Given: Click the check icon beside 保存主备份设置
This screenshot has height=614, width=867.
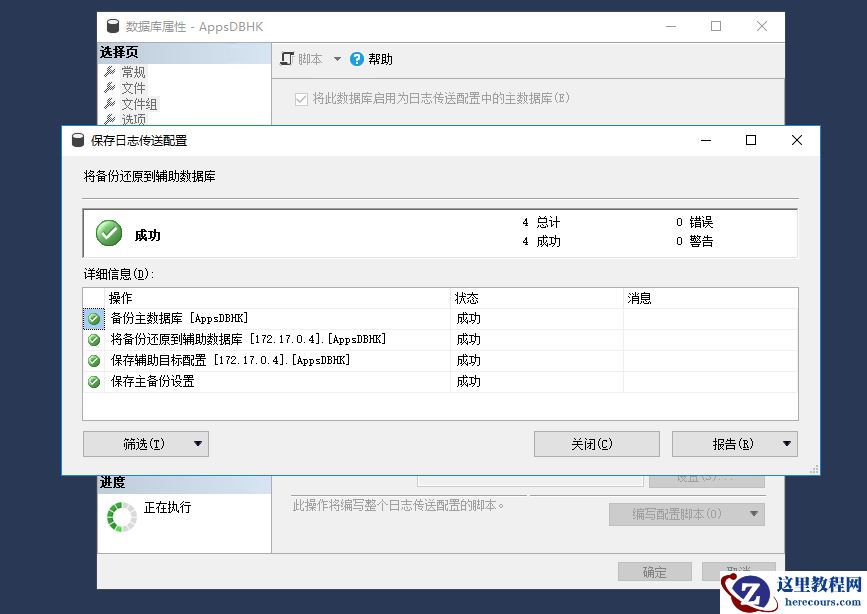Looking at the screenshot, I should click(x=94, y=381).
